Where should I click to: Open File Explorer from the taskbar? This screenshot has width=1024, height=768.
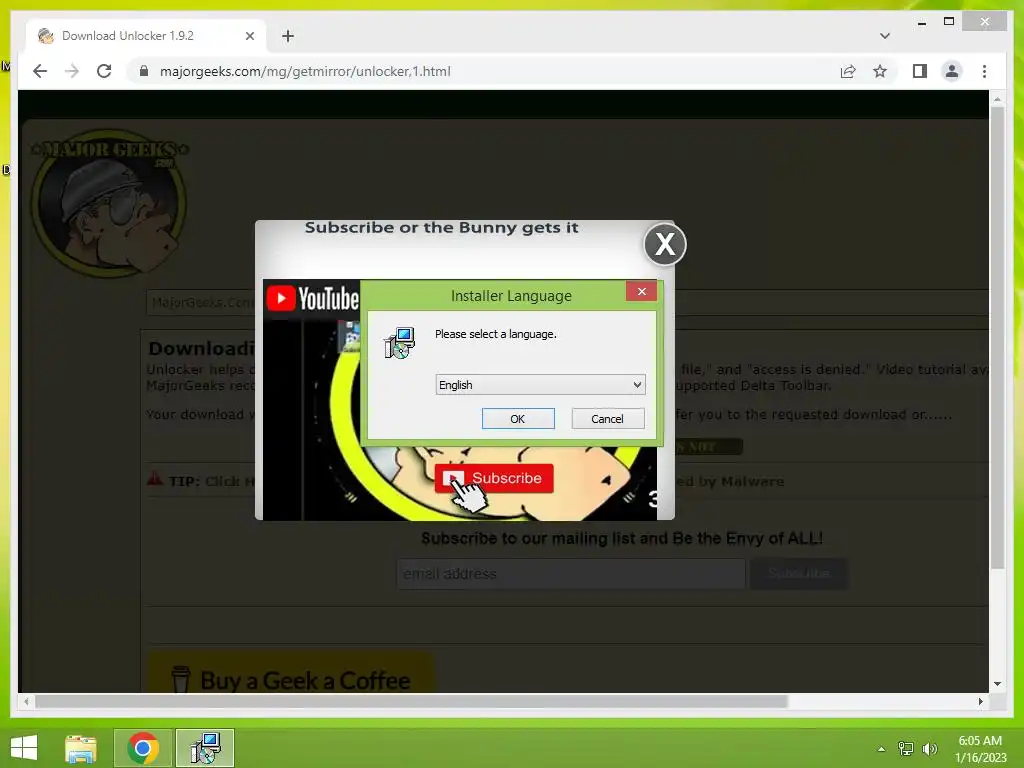pyautogui.click(x=81, y=748)
